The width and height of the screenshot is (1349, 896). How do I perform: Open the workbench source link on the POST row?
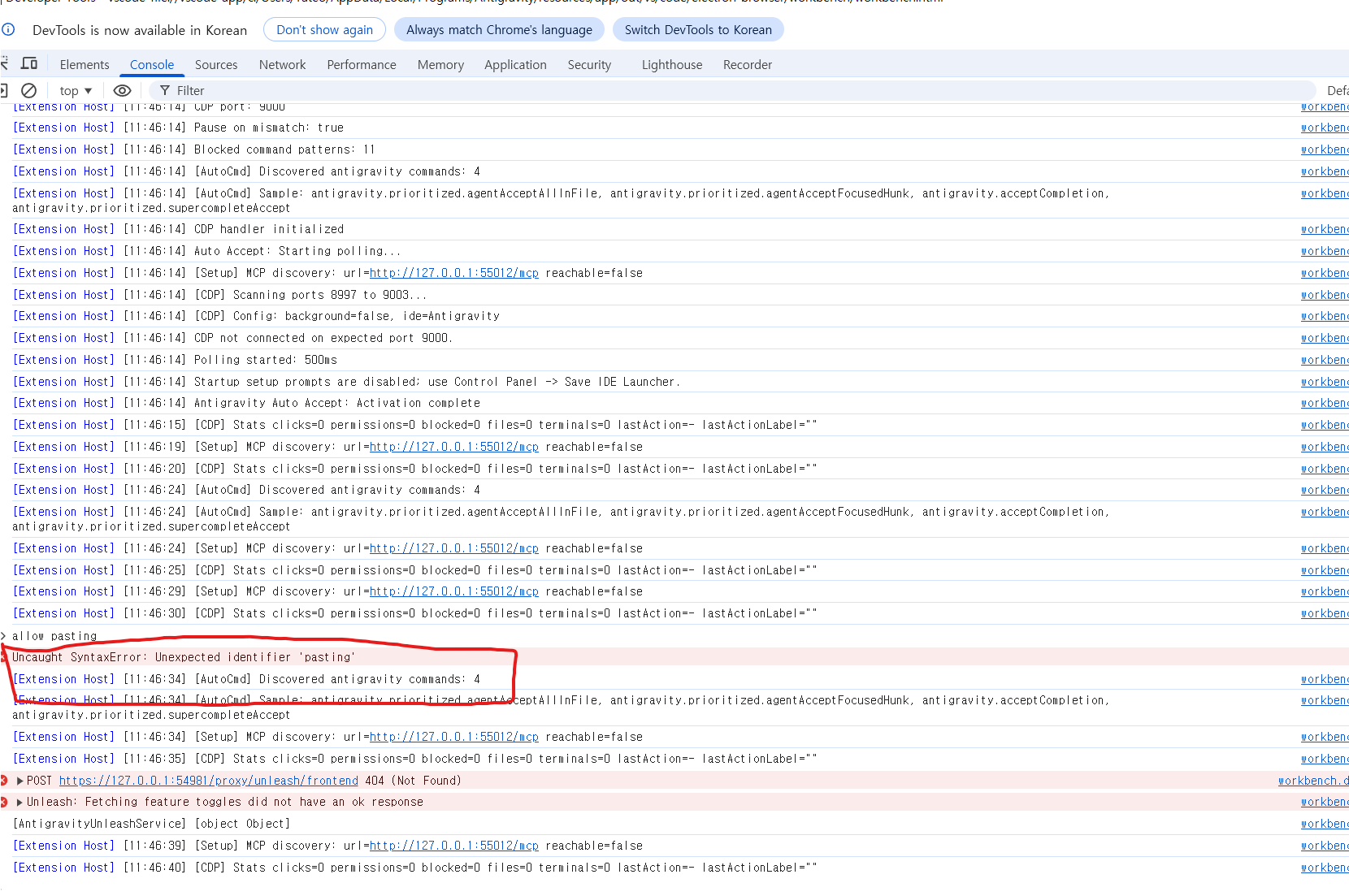pos(1313,781)
